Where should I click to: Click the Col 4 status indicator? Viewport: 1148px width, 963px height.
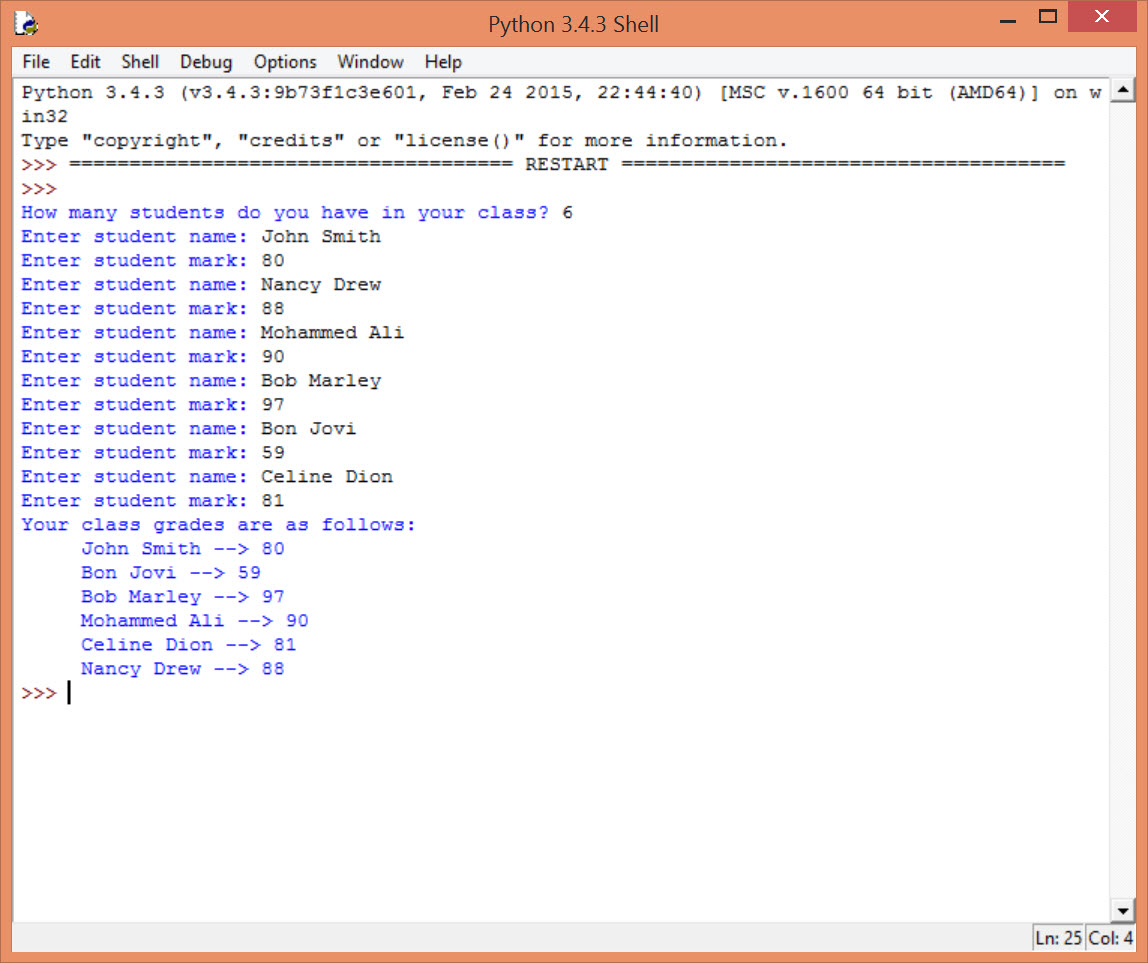click(x=1110, y=938)
